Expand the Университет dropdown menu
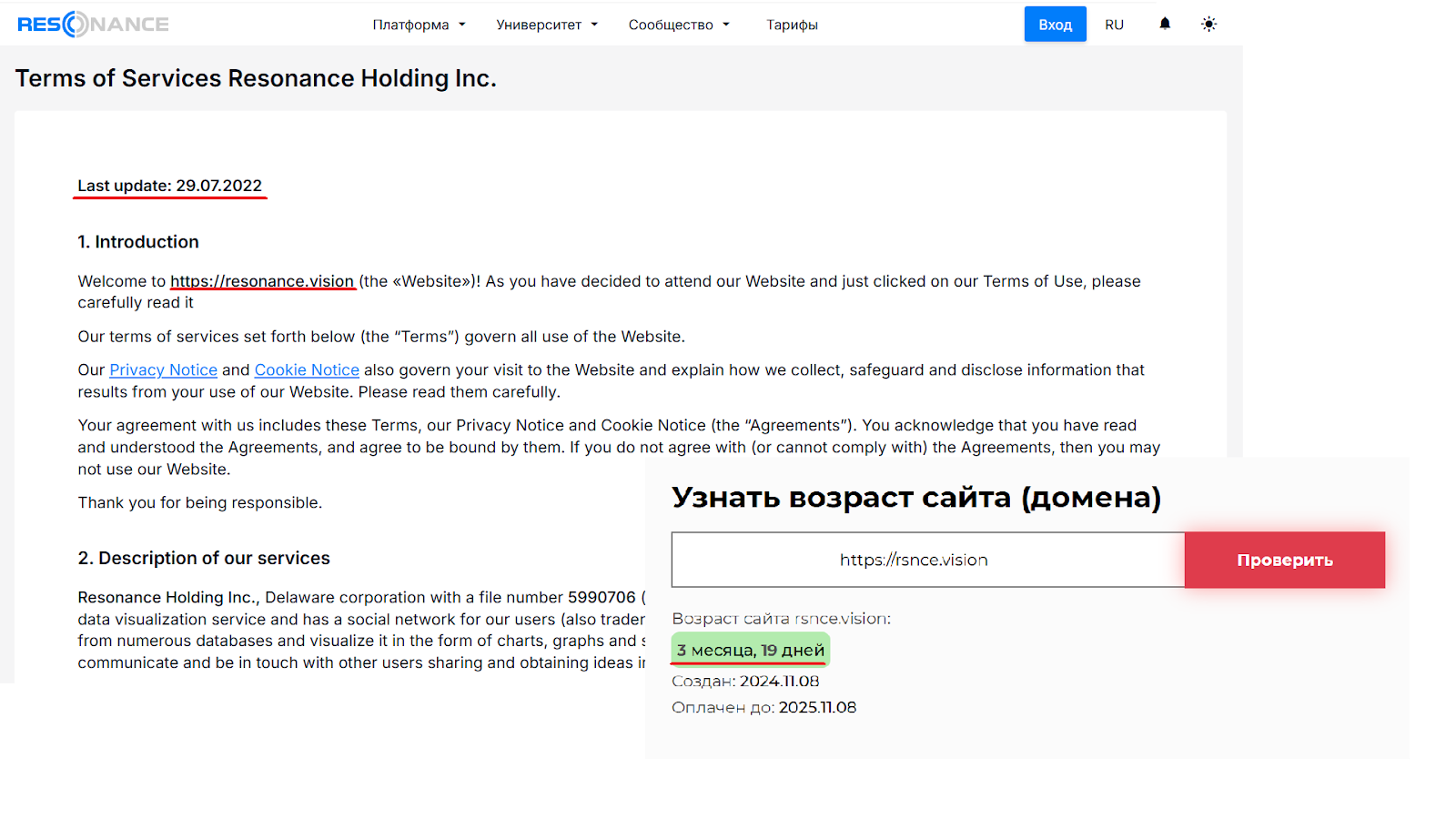The width and height of the screenshot is (1456, 819). [x=547, y=25]
